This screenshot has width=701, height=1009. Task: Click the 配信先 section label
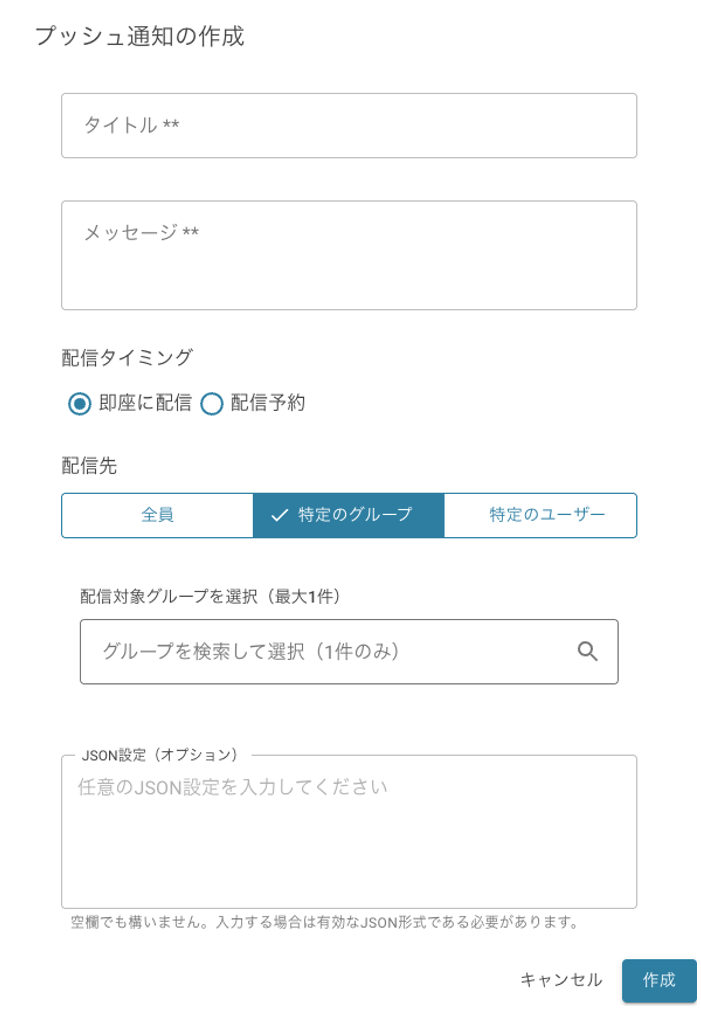coord(89,466)
